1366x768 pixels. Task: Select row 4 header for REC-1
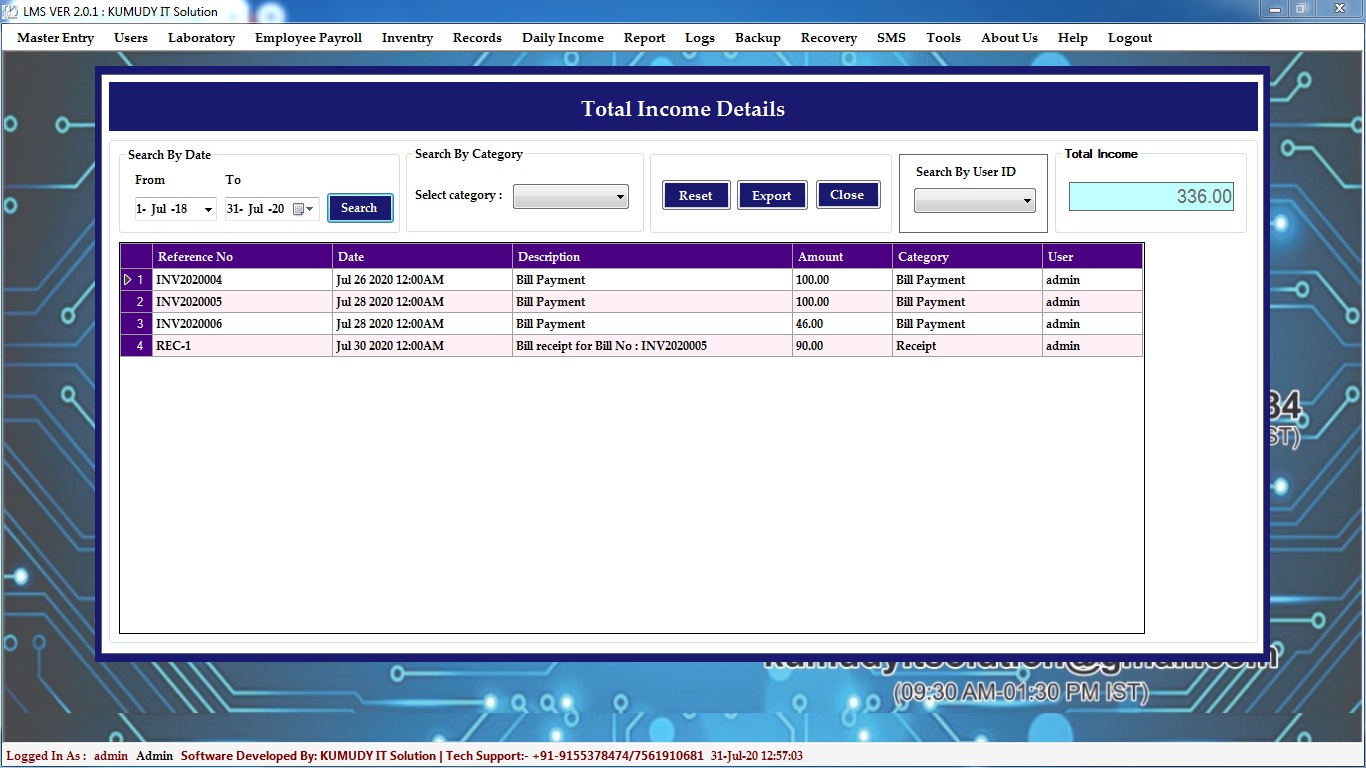[137, 346]
